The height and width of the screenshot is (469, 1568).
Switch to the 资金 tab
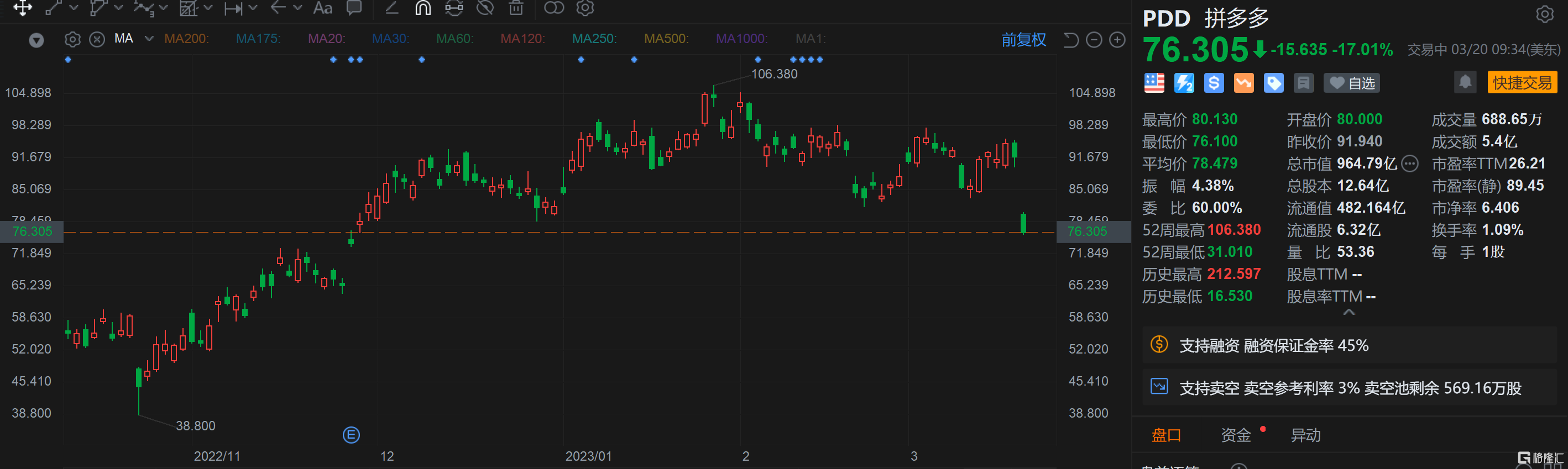[1235, 435]
